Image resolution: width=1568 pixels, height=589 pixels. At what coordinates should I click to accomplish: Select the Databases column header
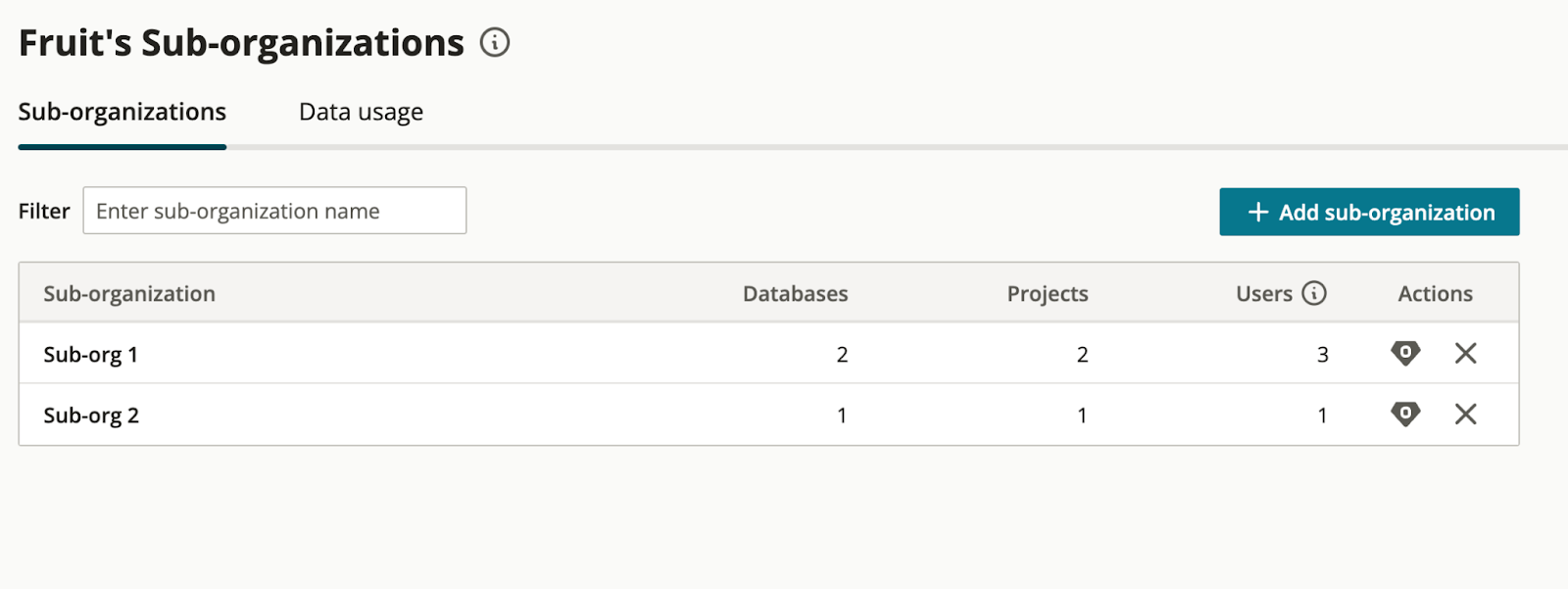796,292
